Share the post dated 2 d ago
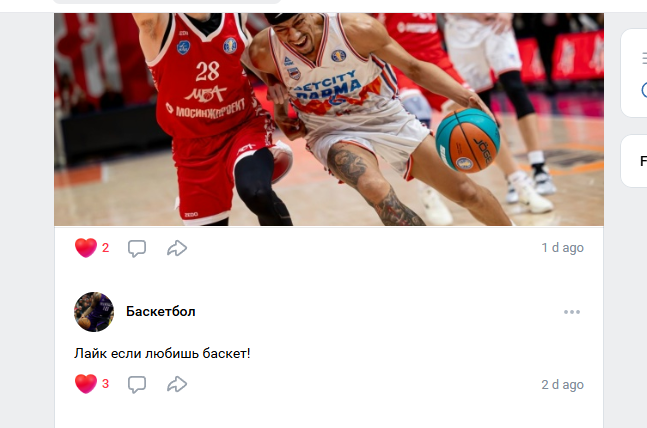Image resolution: width=647 pixels, height=428 pixels. (x=177, y=384)
